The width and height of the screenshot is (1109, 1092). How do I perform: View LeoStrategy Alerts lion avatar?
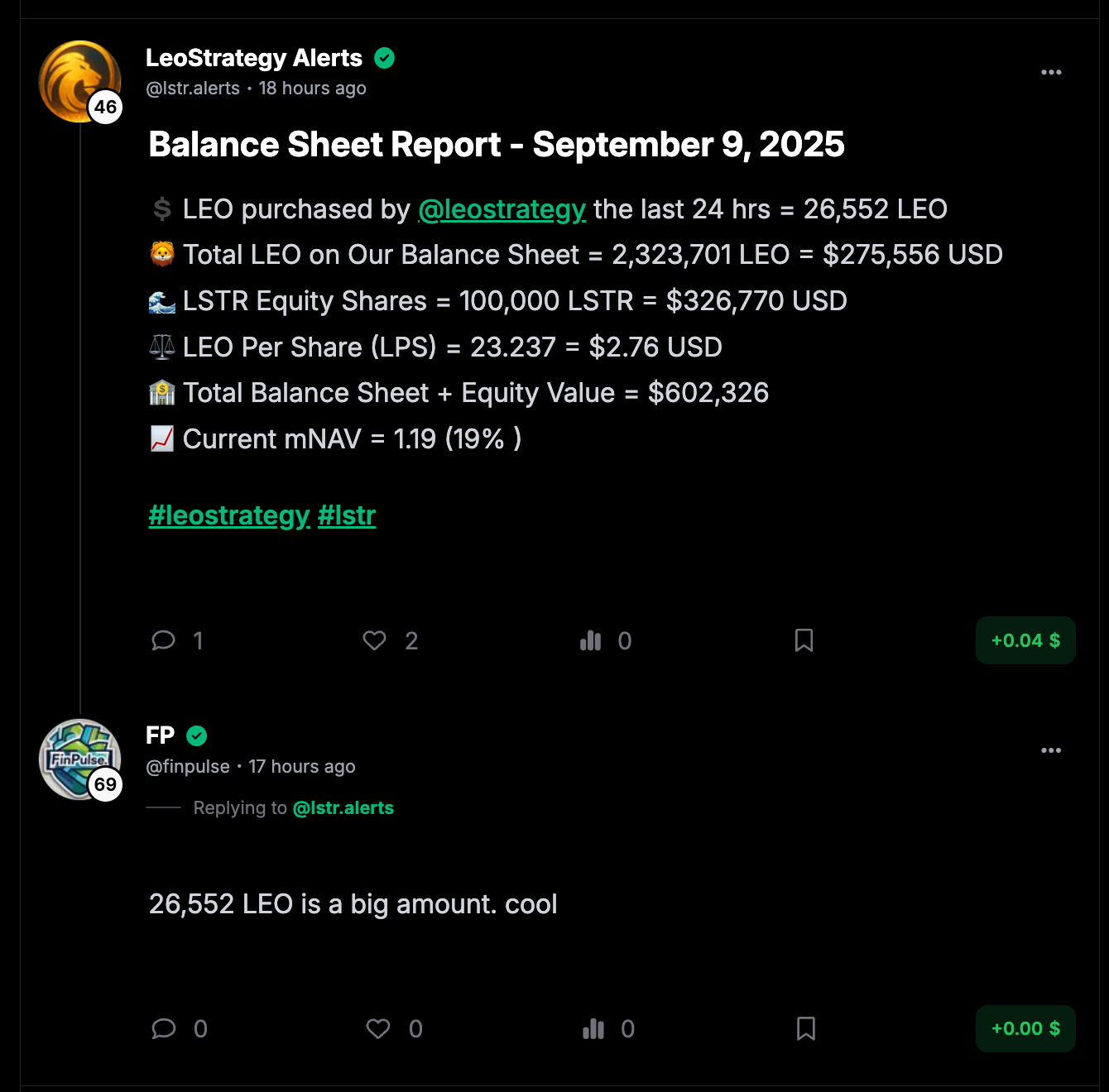(x=79, y=81)
